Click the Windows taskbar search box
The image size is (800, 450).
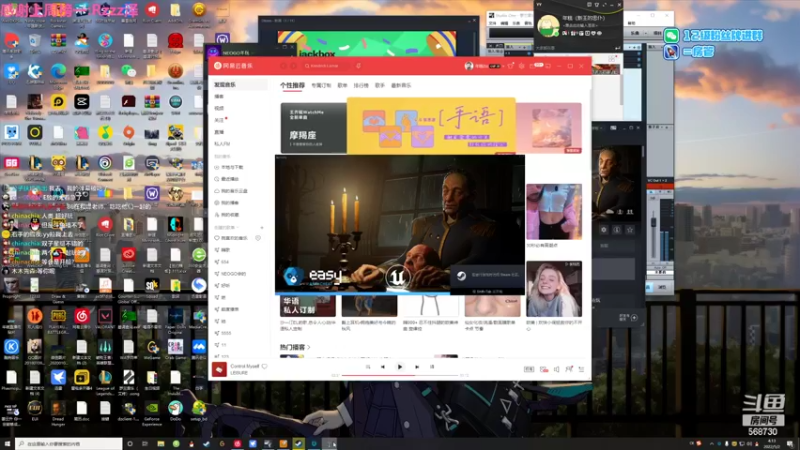(69, 444)
